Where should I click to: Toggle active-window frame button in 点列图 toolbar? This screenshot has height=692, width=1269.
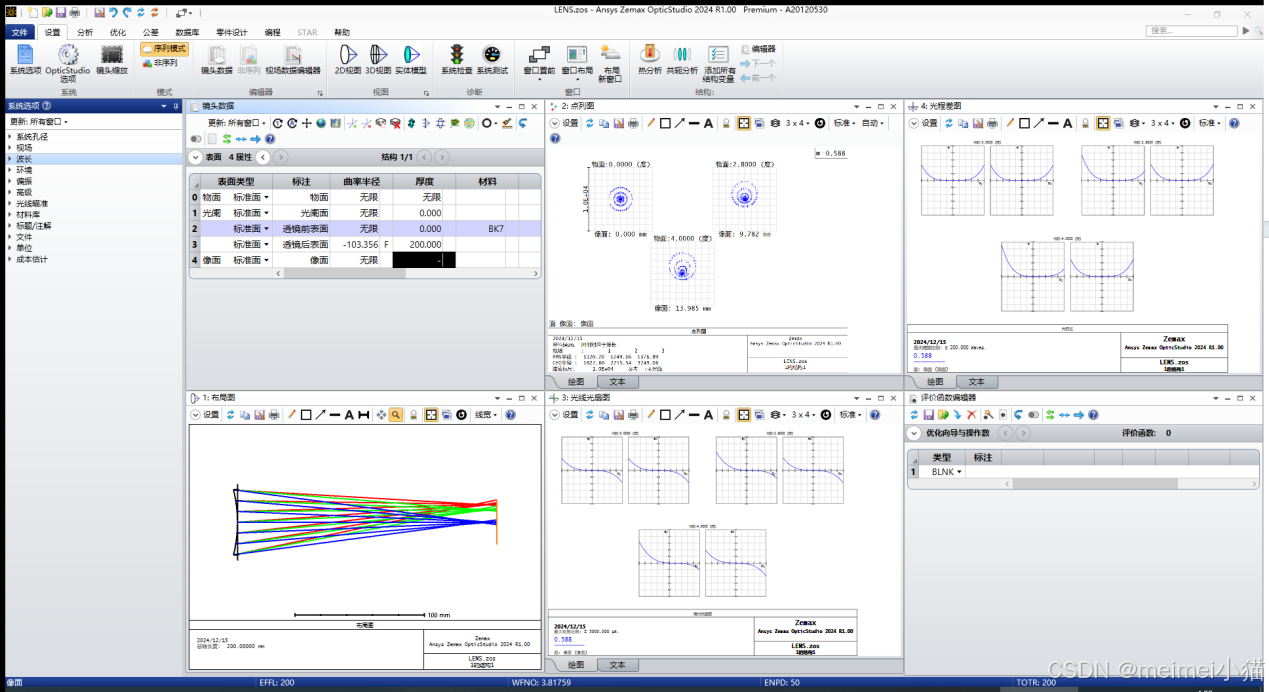[x=743, y=123]
